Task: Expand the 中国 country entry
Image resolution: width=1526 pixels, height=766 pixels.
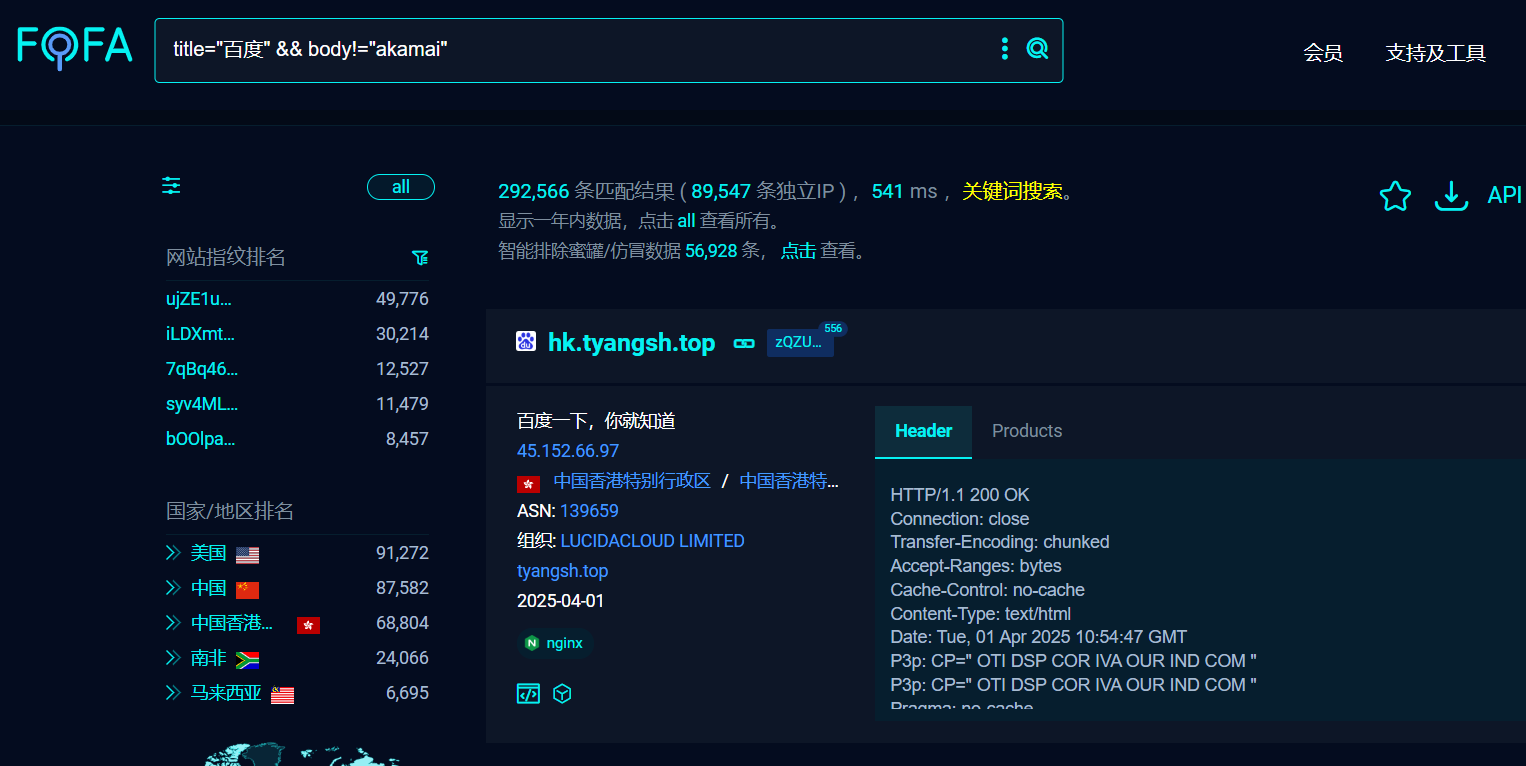Action: pyautogui.click(x=173, y=588)
